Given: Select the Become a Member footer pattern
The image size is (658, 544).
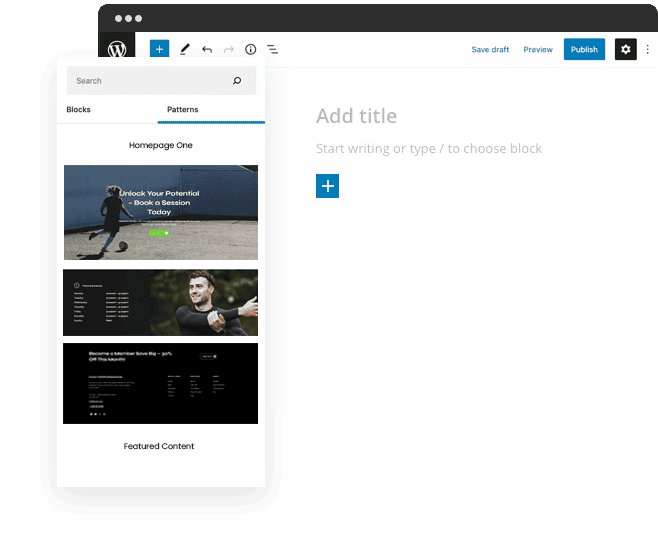Looking at the screenshot, I should pyautogui.click(x=160, y=383).
